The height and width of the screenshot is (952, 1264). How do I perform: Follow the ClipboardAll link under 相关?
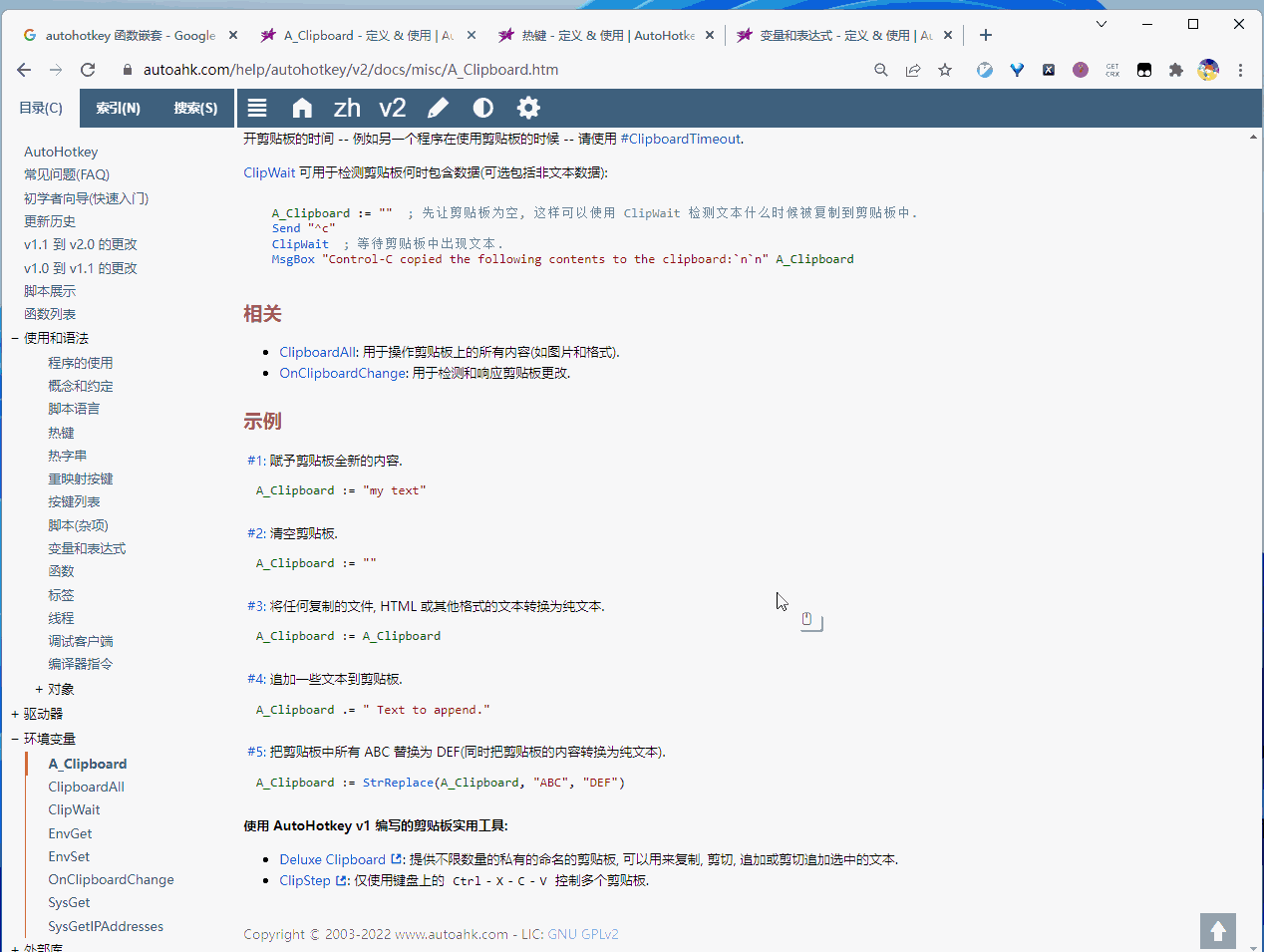(317, 352)
